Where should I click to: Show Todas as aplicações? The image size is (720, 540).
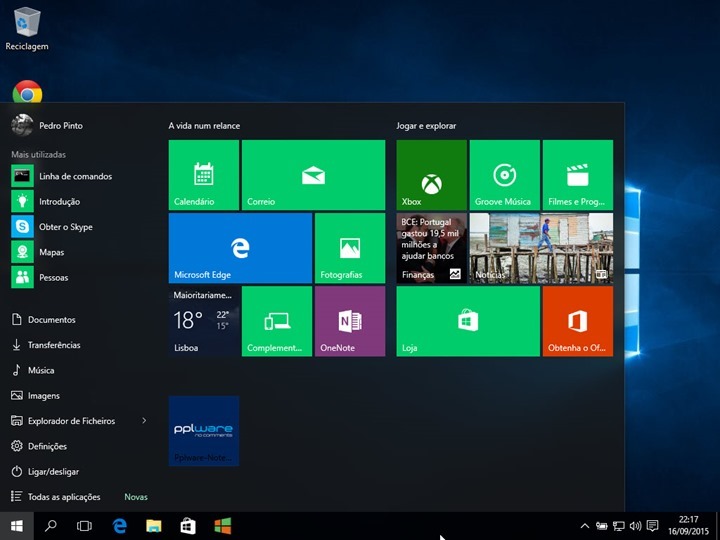coord(56,496)
